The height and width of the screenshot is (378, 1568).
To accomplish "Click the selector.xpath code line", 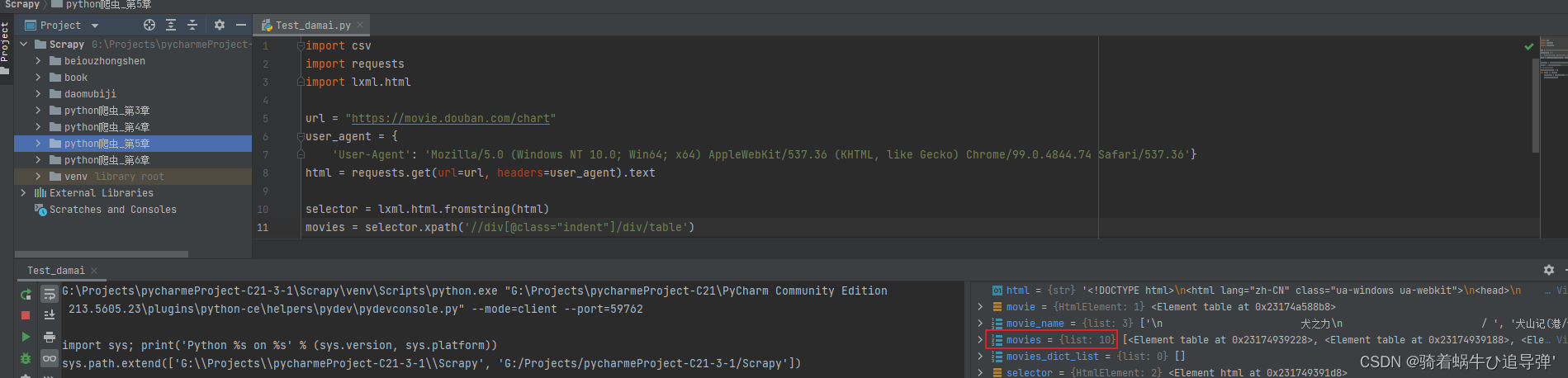I will pyautogui.click(x=500, y=227).
